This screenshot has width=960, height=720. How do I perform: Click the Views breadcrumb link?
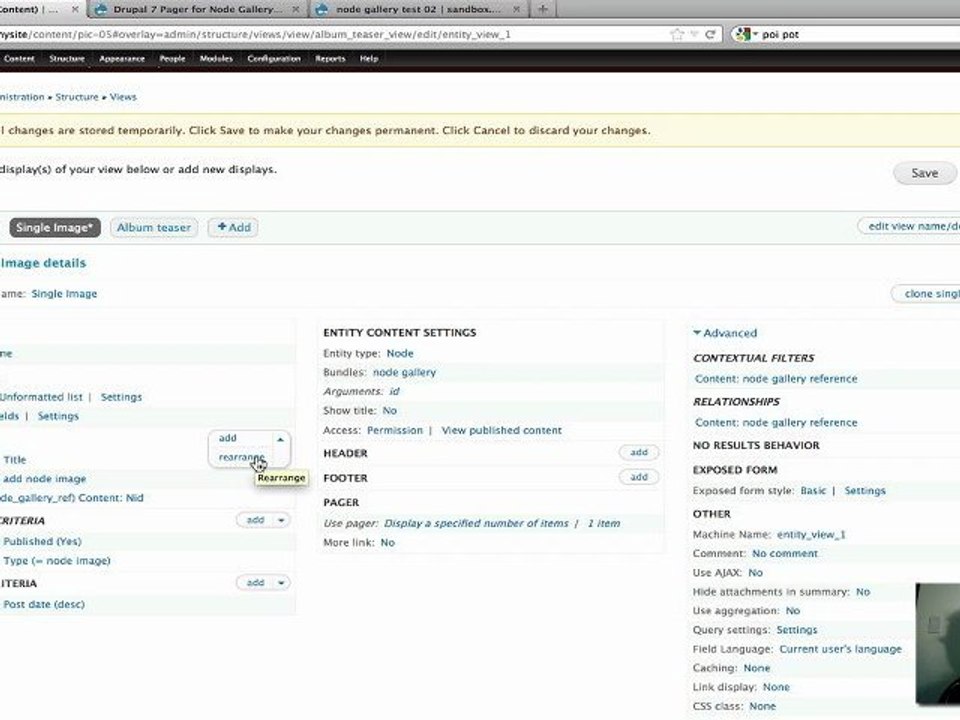coord(123,97)
